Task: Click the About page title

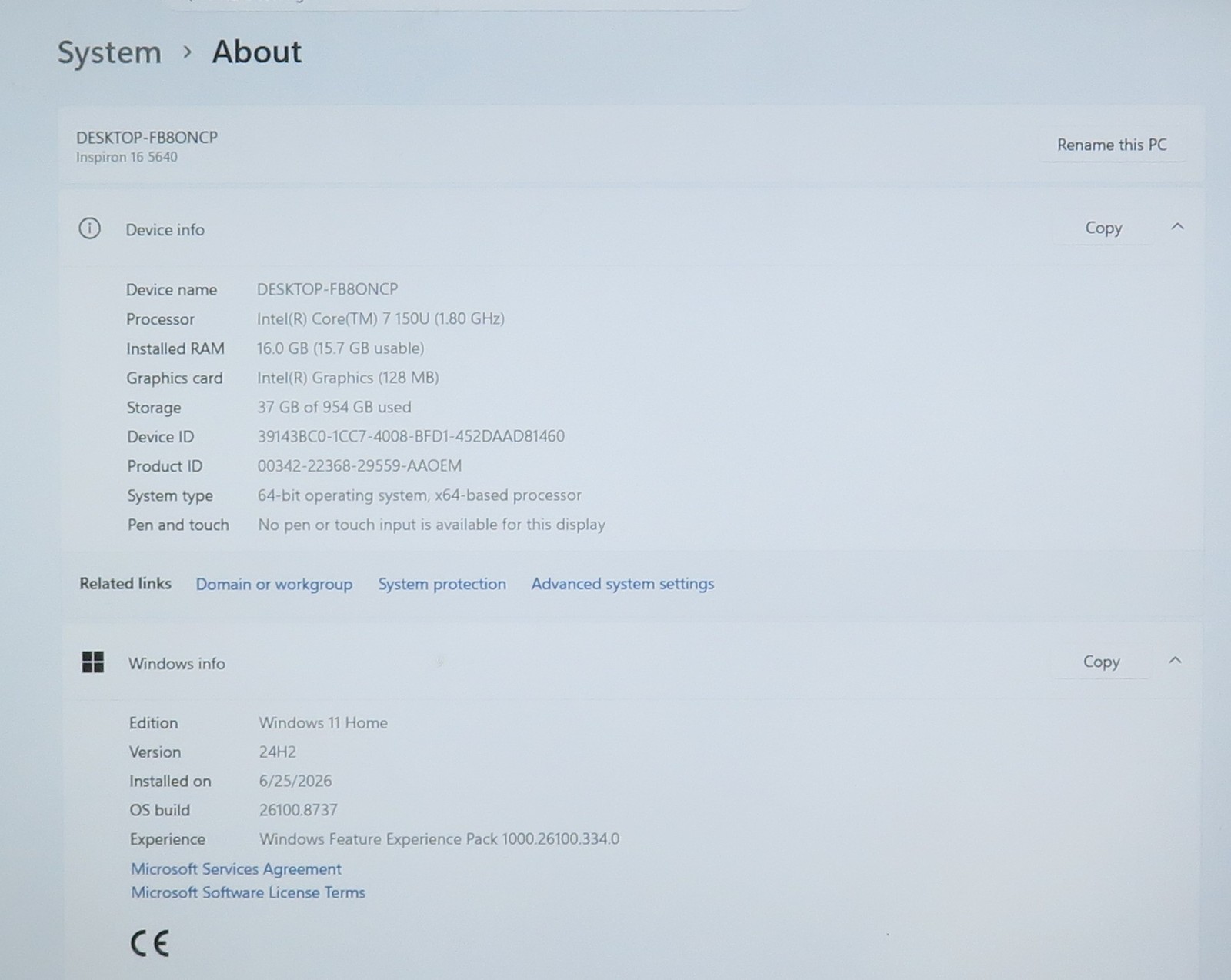Action: (257, 52)
